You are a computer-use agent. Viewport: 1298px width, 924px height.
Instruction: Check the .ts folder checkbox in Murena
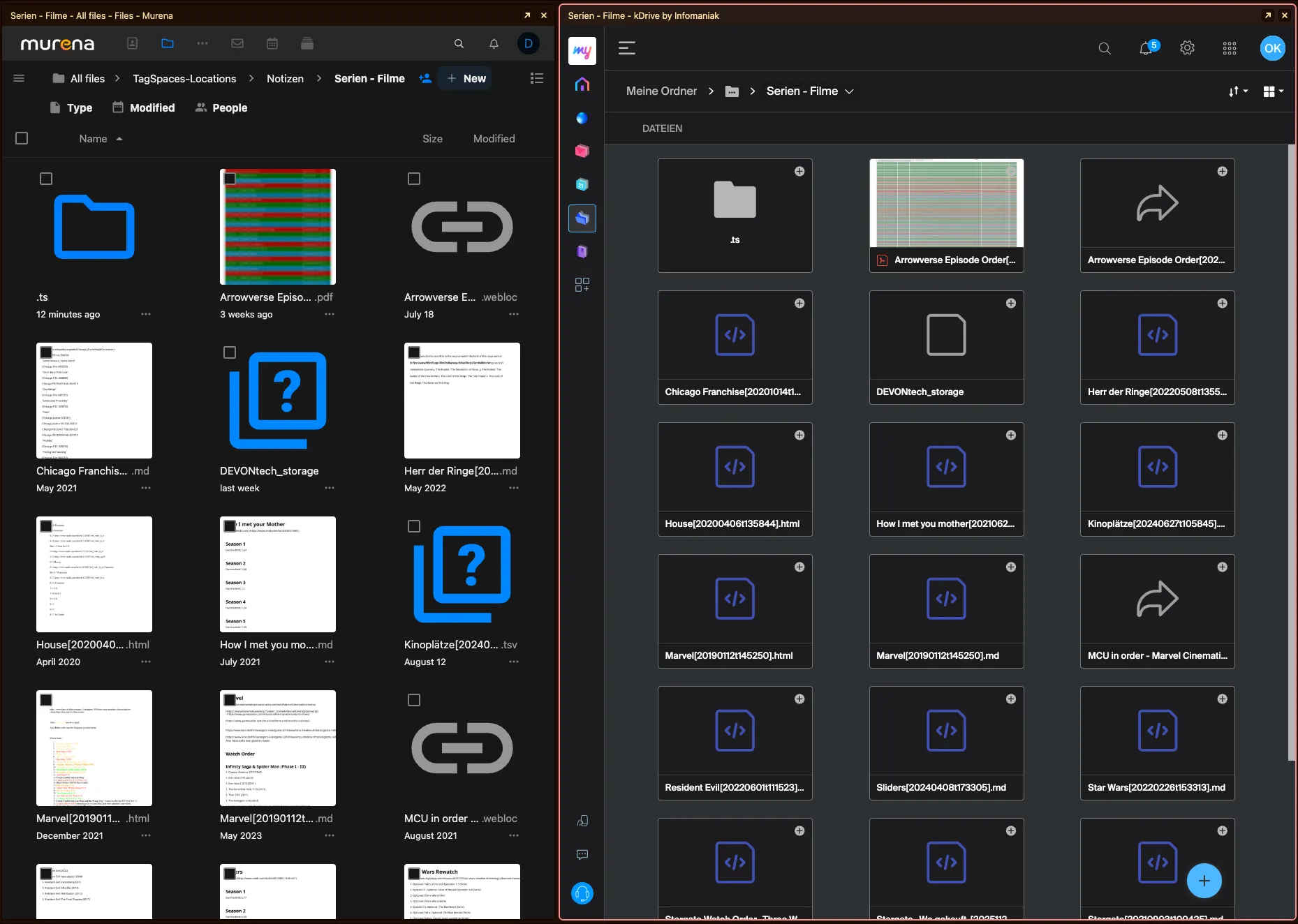[45, 179]
